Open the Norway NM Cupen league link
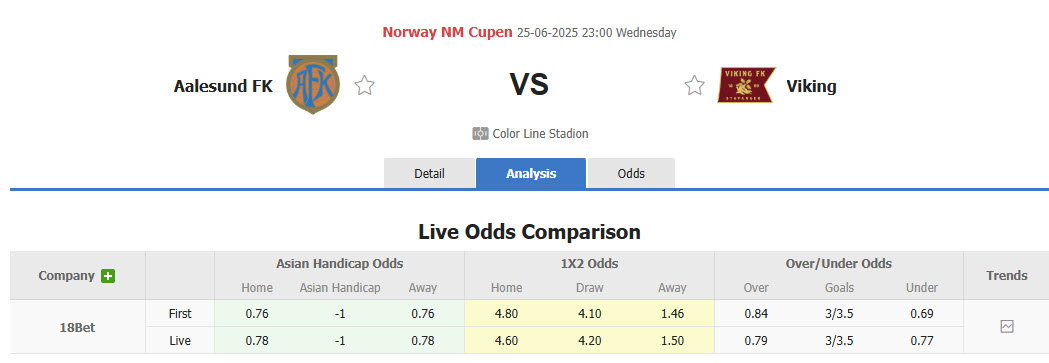This screenshot has height=363, width=1049. tap(448, 32)
